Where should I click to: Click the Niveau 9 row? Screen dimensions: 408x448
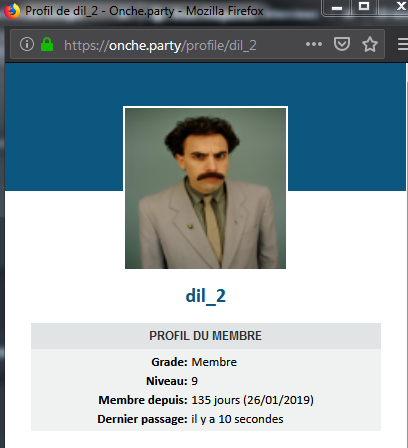pos(206,381)
